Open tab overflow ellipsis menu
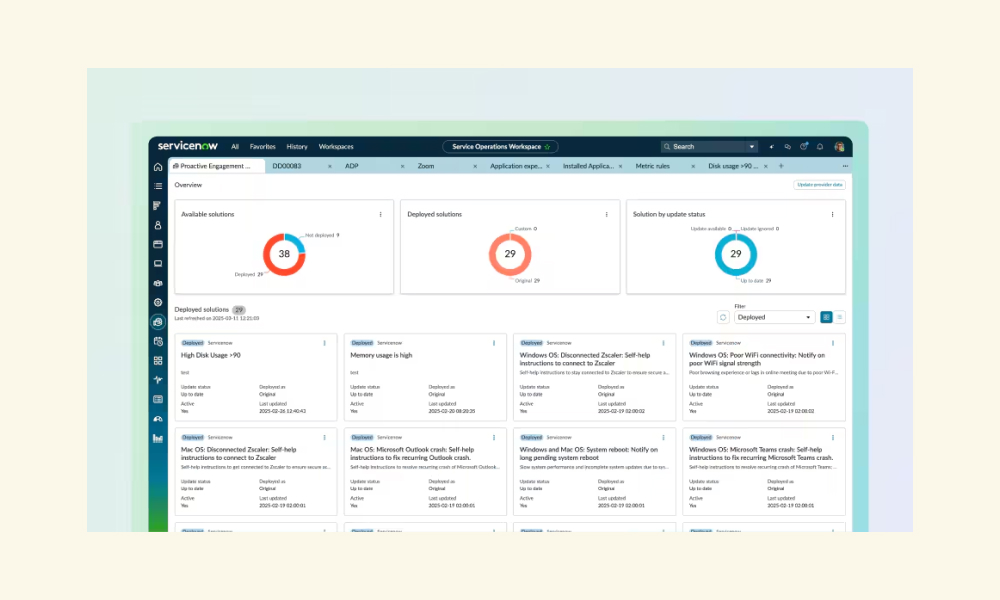This screenshot has width=1000, height=600. pos(845,166)
